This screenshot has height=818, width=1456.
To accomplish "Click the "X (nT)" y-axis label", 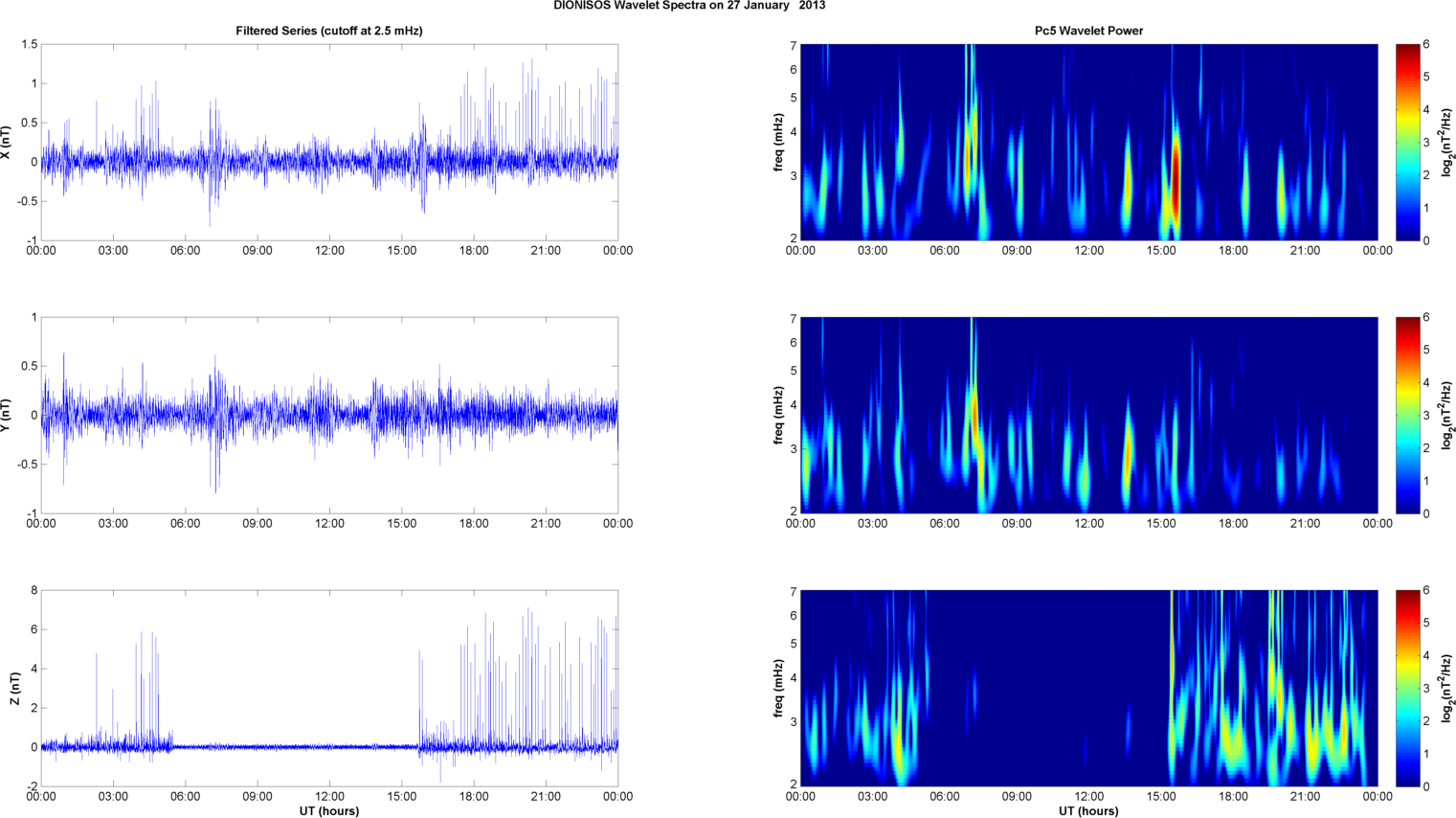I will click(x=6, y=143).
